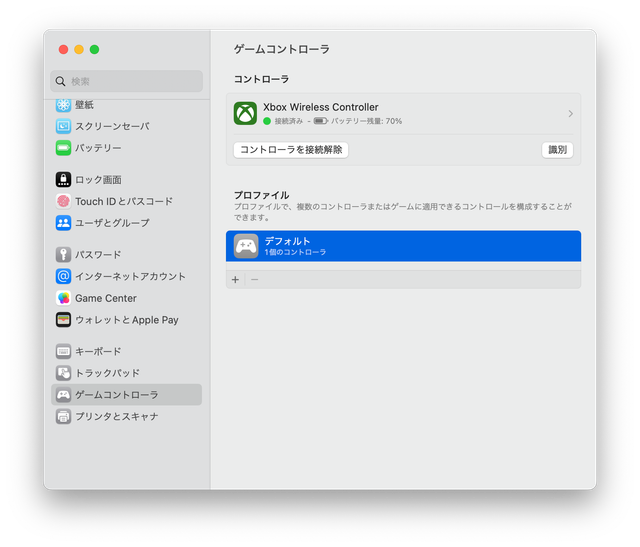Click the 識別 identify button
The width and height of the screenshot is (640, 547).
pos(558,150)
